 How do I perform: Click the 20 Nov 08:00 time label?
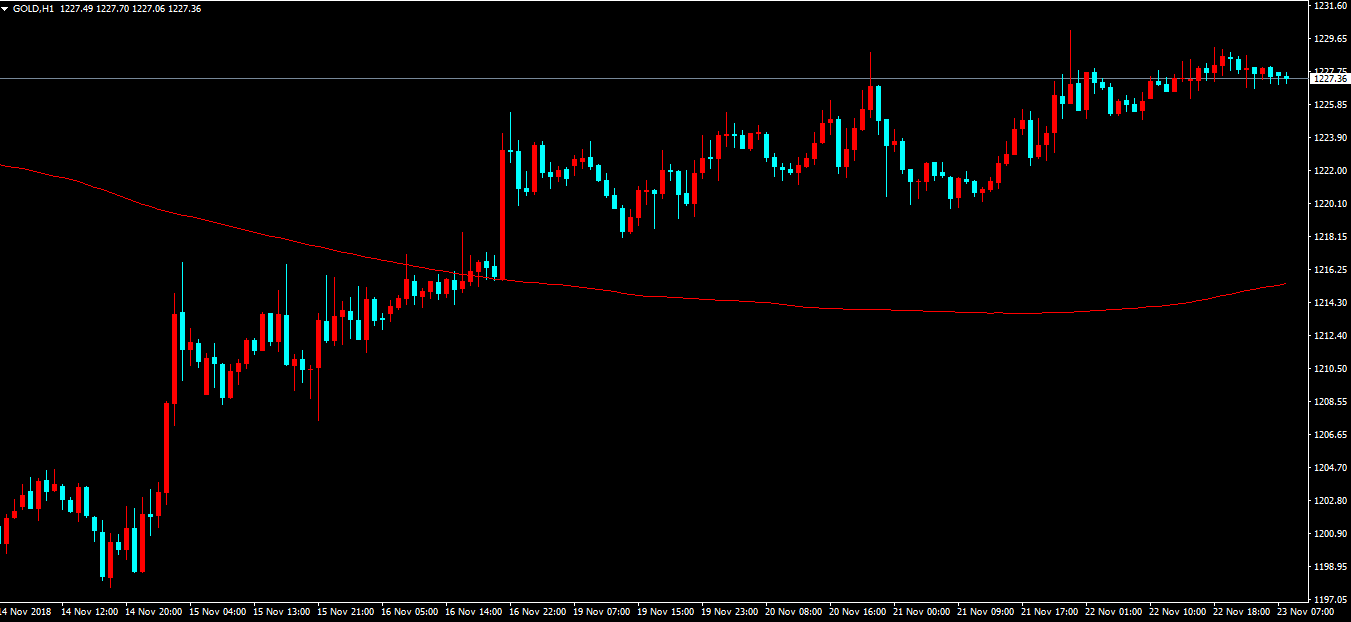click(793, 611)
